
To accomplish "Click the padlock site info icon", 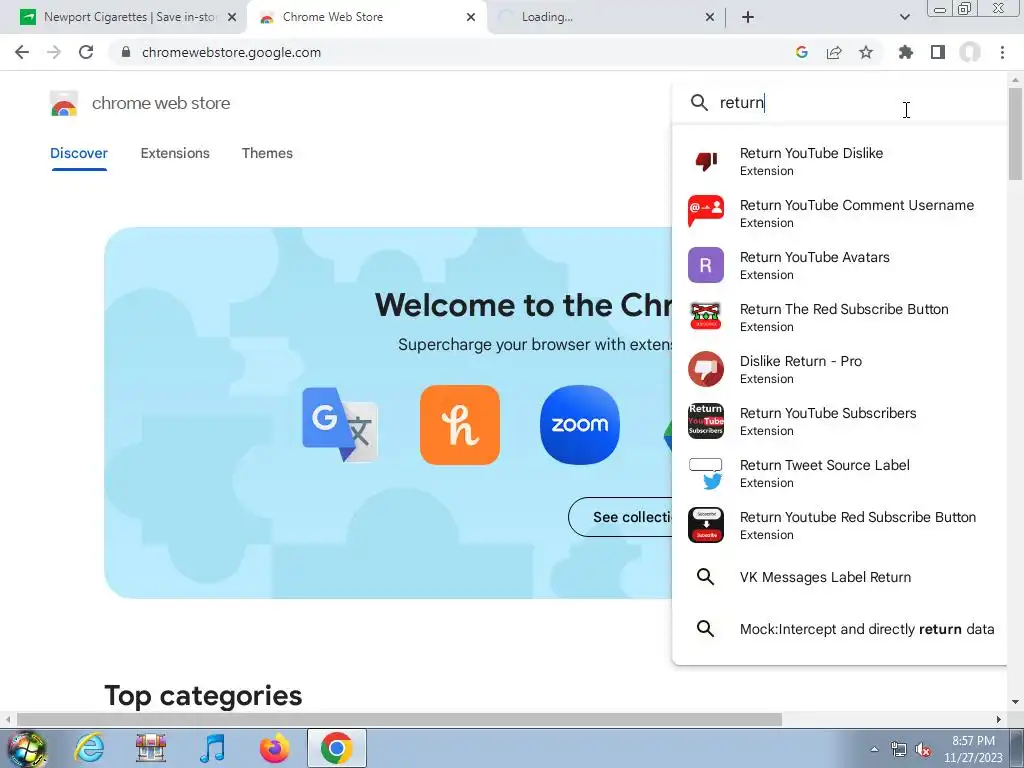I will pyautogui.click(x=126, y=52).
